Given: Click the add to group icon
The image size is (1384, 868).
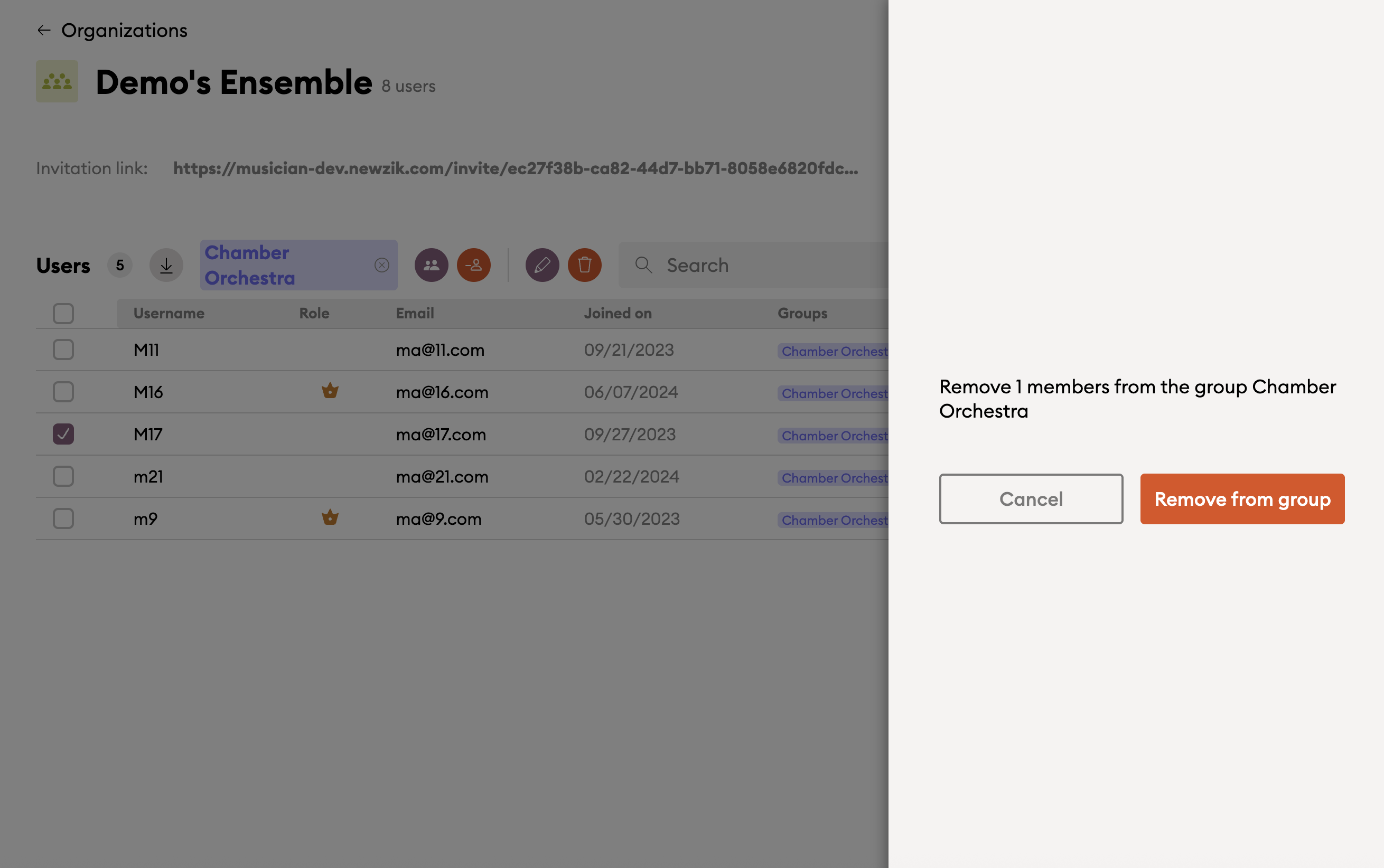Looking at the screenshot, I should 431,265.
